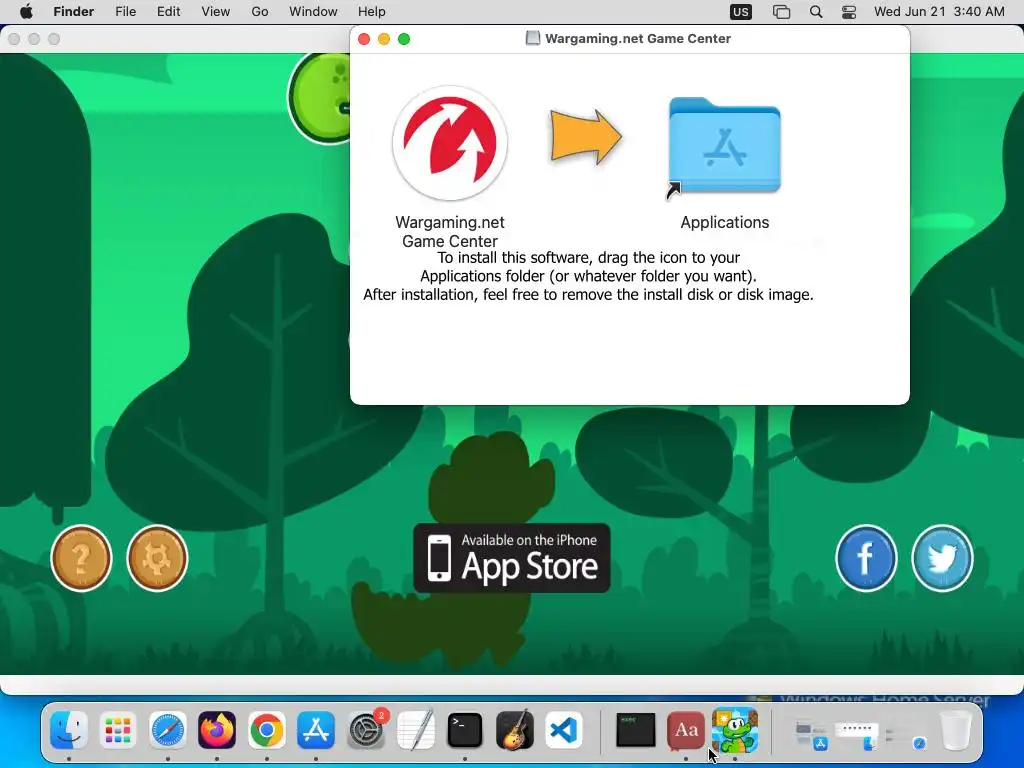Open the Trash in the Dock
Image resolution: width=1024 pixels, height=768 pixels.
(x=955, y=730)
